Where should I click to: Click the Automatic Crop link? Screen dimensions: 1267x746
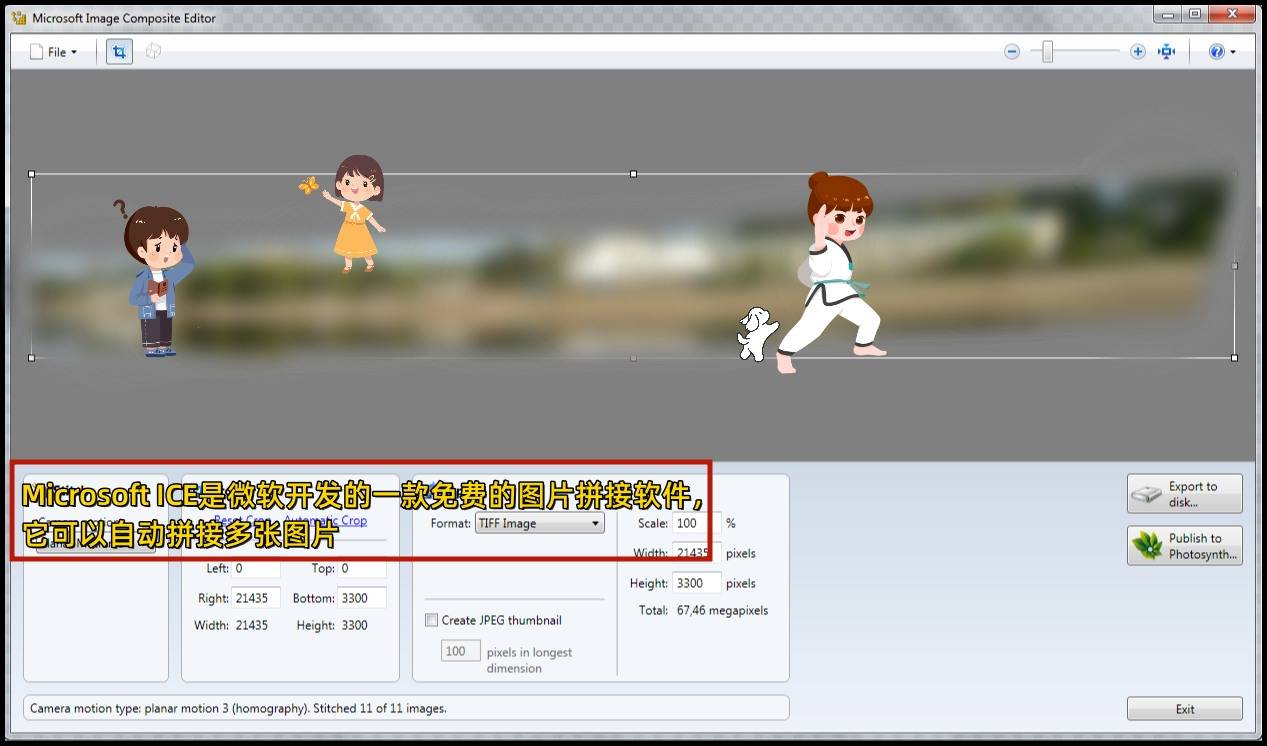(325, 520)
